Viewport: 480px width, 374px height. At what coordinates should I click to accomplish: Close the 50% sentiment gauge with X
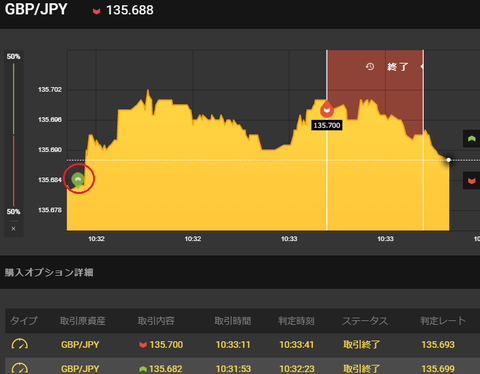[x=13, y=229]
